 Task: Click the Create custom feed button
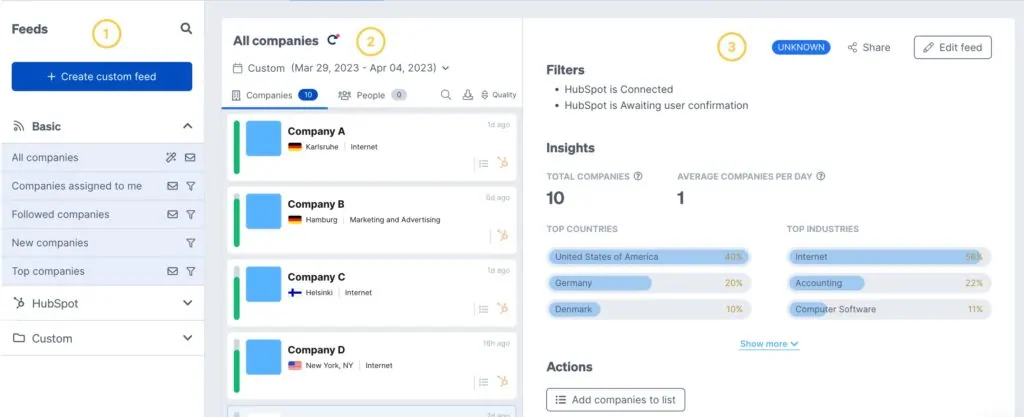pyautogui.click(x=102, y=76)
